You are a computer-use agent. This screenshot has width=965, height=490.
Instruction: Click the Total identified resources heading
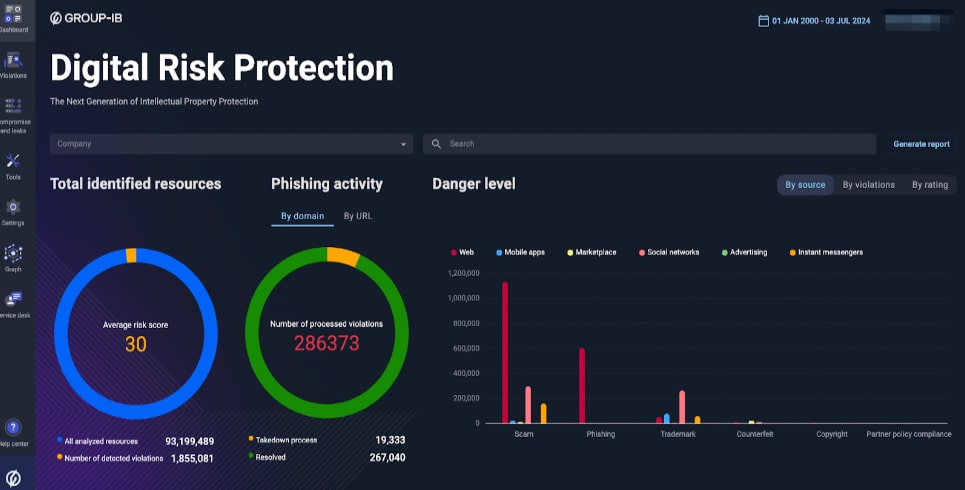pos(135,184)
